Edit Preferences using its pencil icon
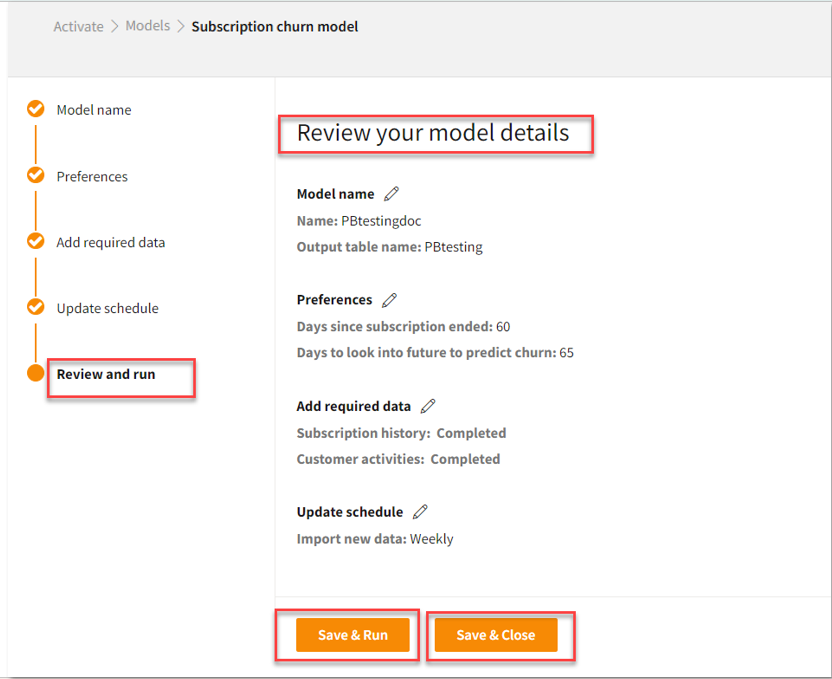Viewport: 832px width, 679px height. (x=390, y=300)
